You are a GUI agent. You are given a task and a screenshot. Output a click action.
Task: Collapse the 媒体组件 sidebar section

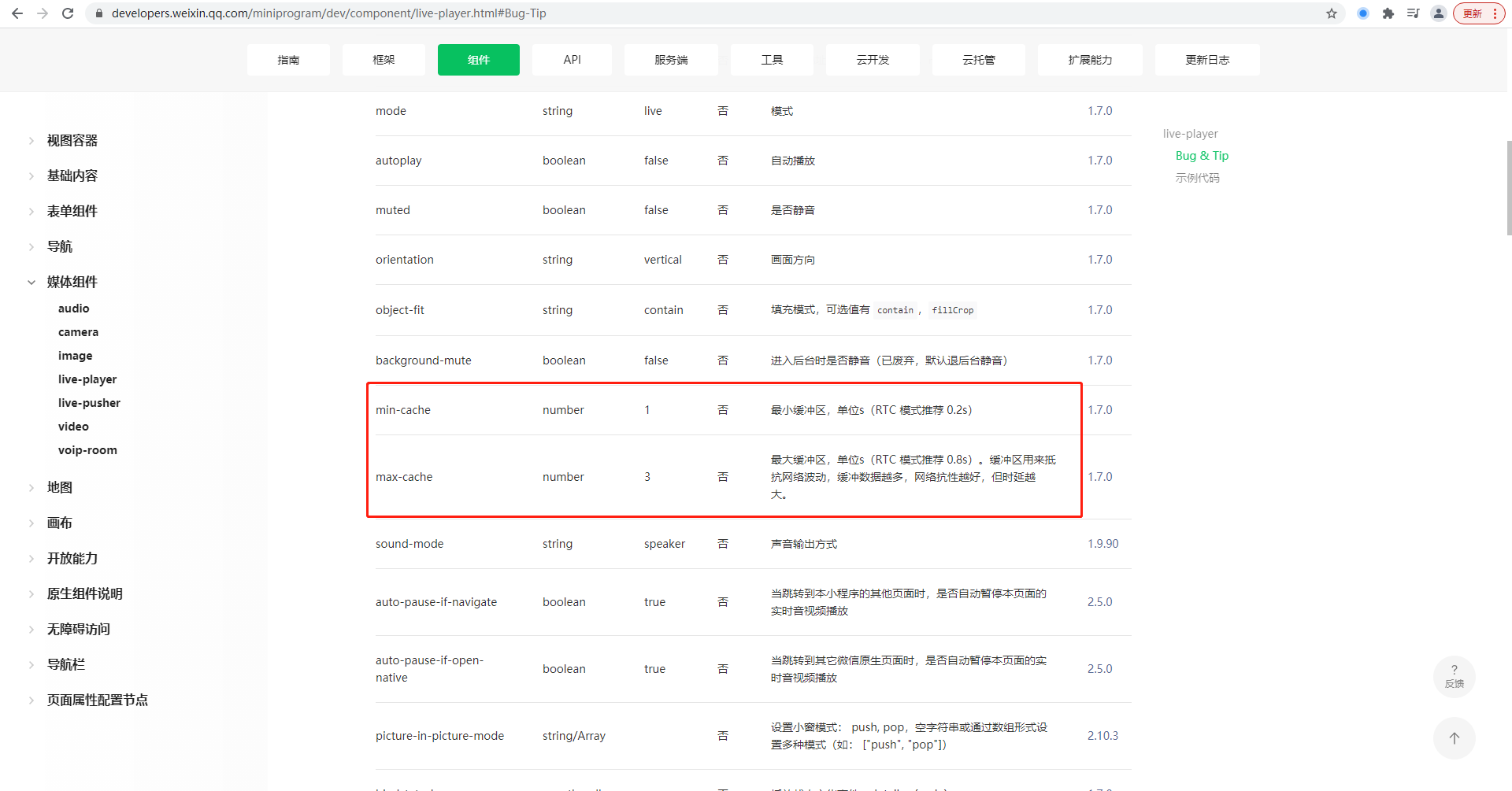point(72,283)
